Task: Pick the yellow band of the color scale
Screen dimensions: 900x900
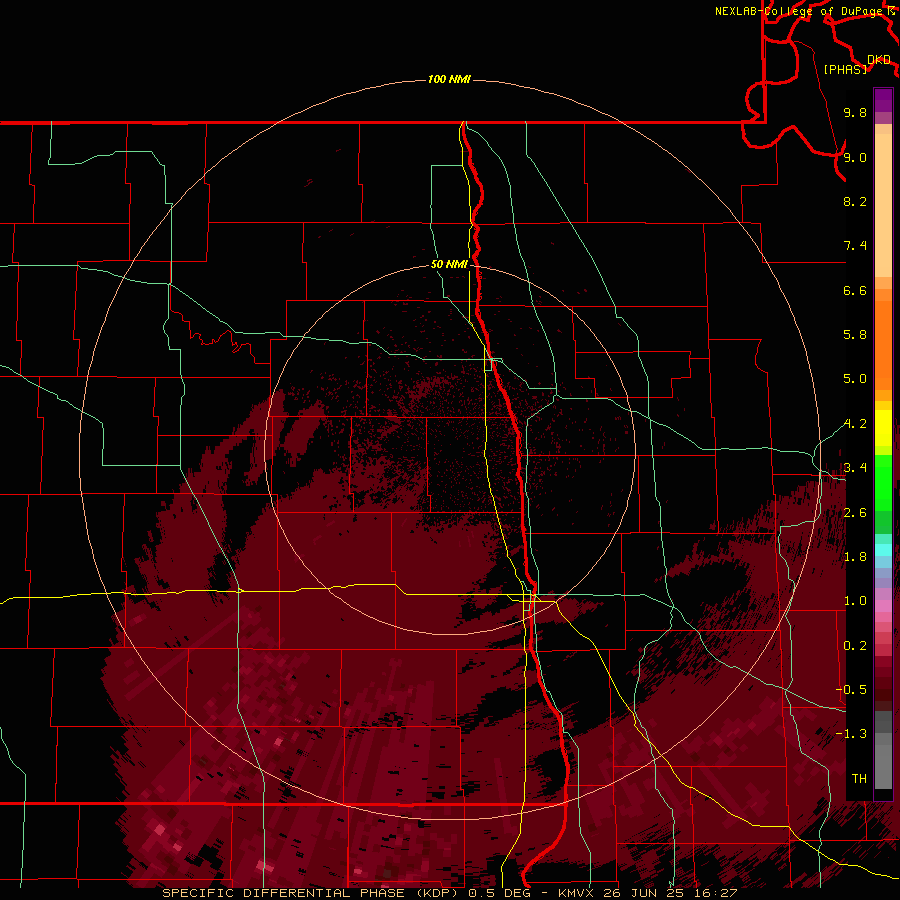Action: click(x=883, y=428)
